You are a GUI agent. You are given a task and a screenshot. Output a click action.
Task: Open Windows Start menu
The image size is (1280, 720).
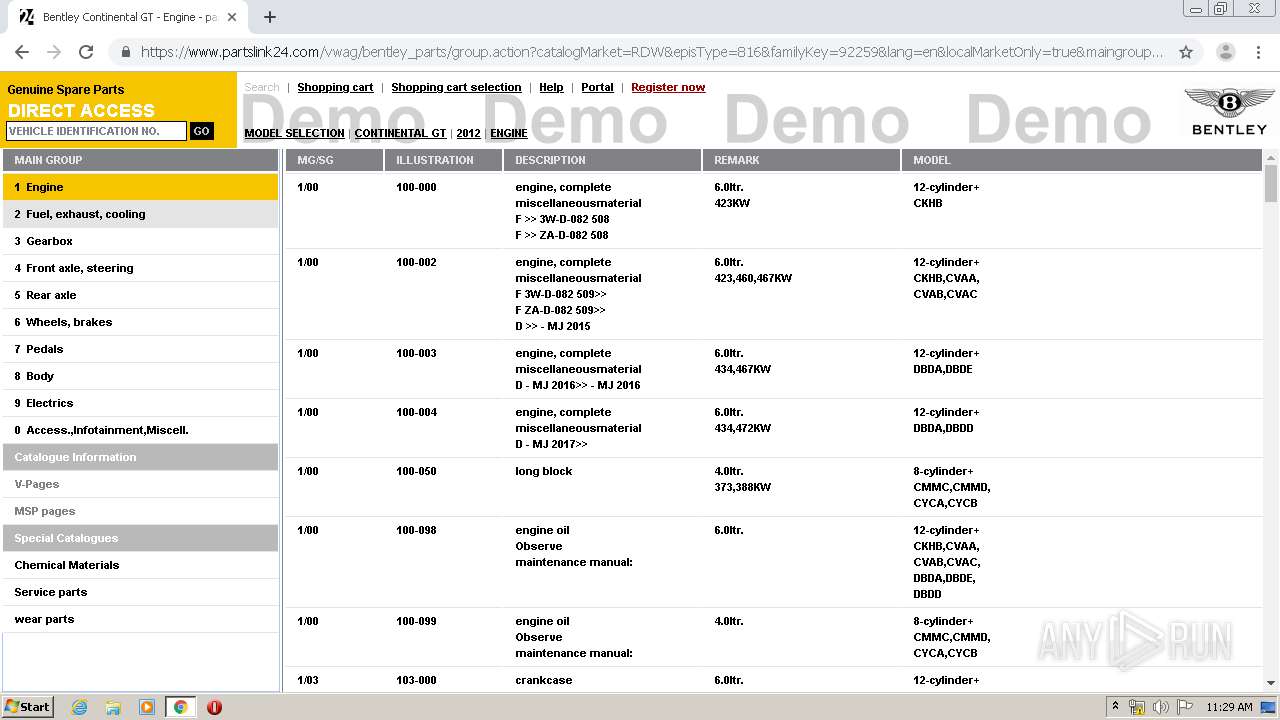pos(28,706)
